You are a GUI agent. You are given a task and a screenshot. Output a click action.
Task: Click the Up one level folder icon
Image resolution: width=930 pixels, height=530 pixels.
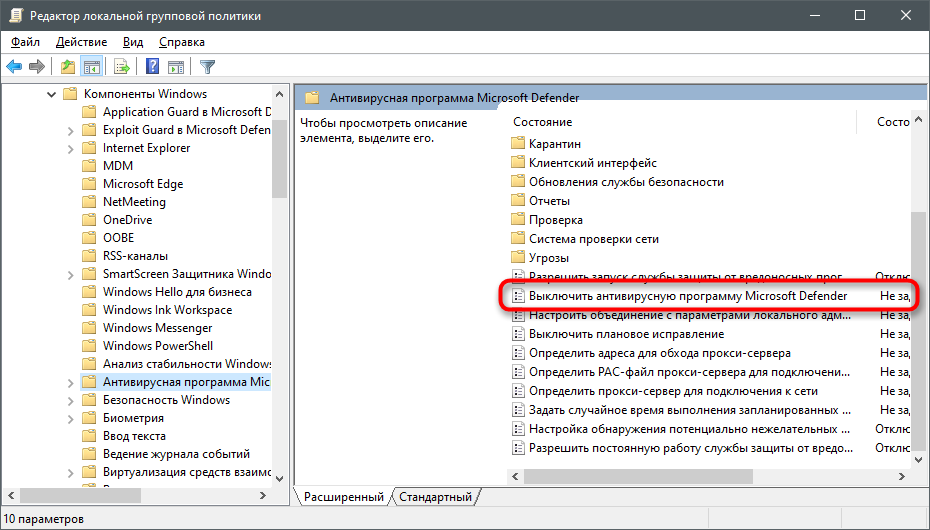tap(68, 67)
